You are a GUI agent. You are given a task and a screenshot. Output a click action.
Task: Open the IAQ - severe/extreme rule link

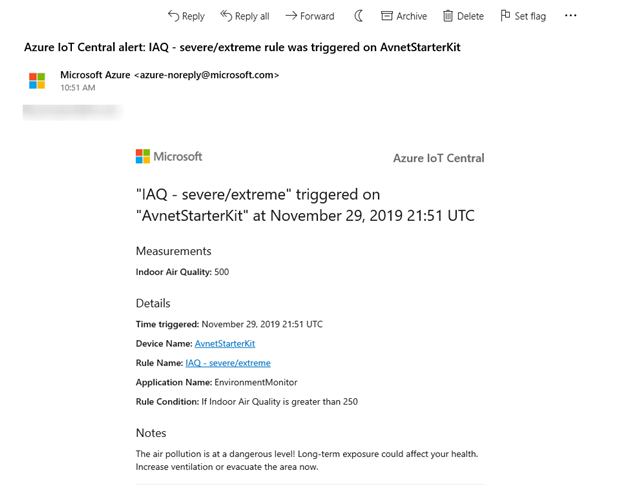click(228, 363)
